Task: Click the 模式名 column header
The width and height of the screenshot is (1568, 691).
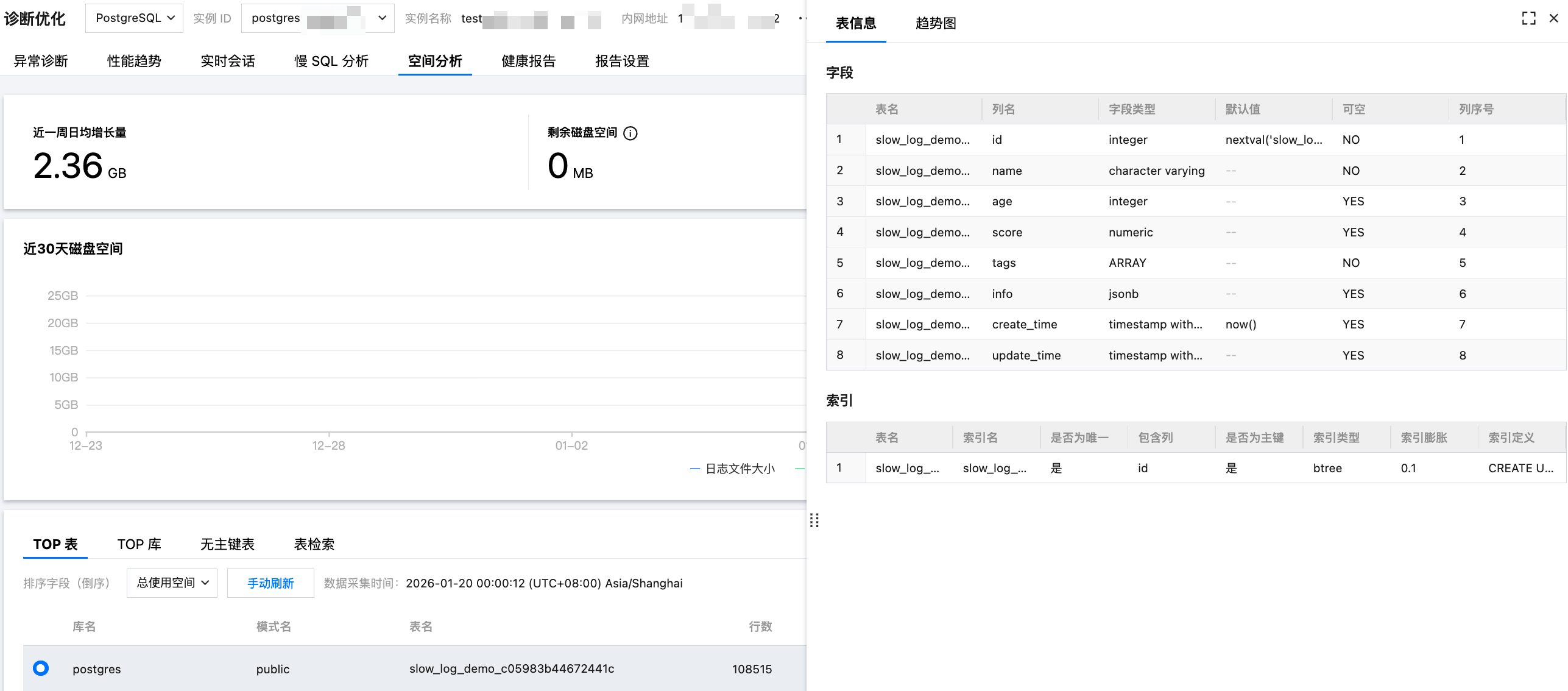Action: [x=274, y=626]
